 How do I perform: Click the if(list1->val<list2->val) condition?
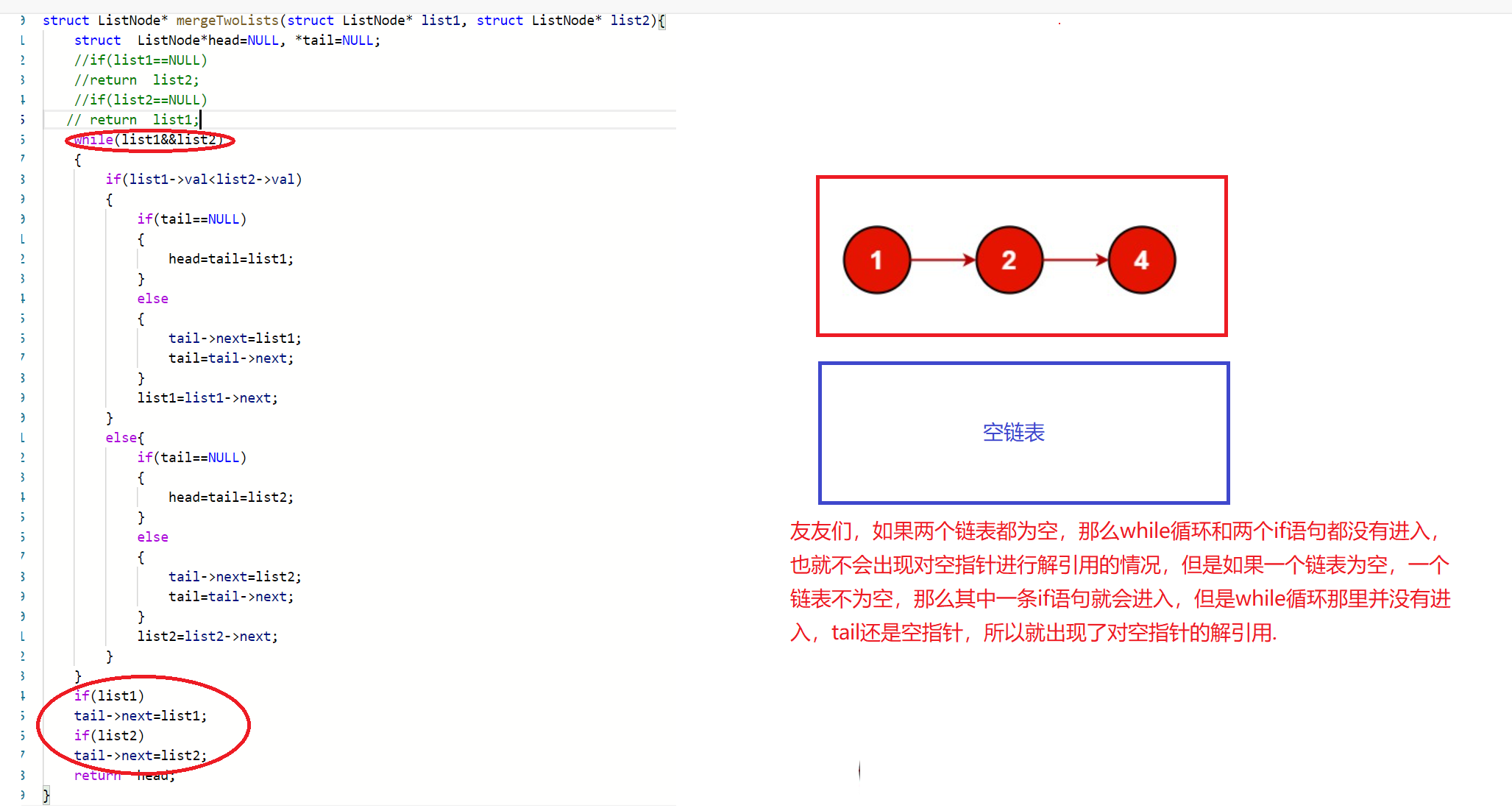[x=204, y=180]
